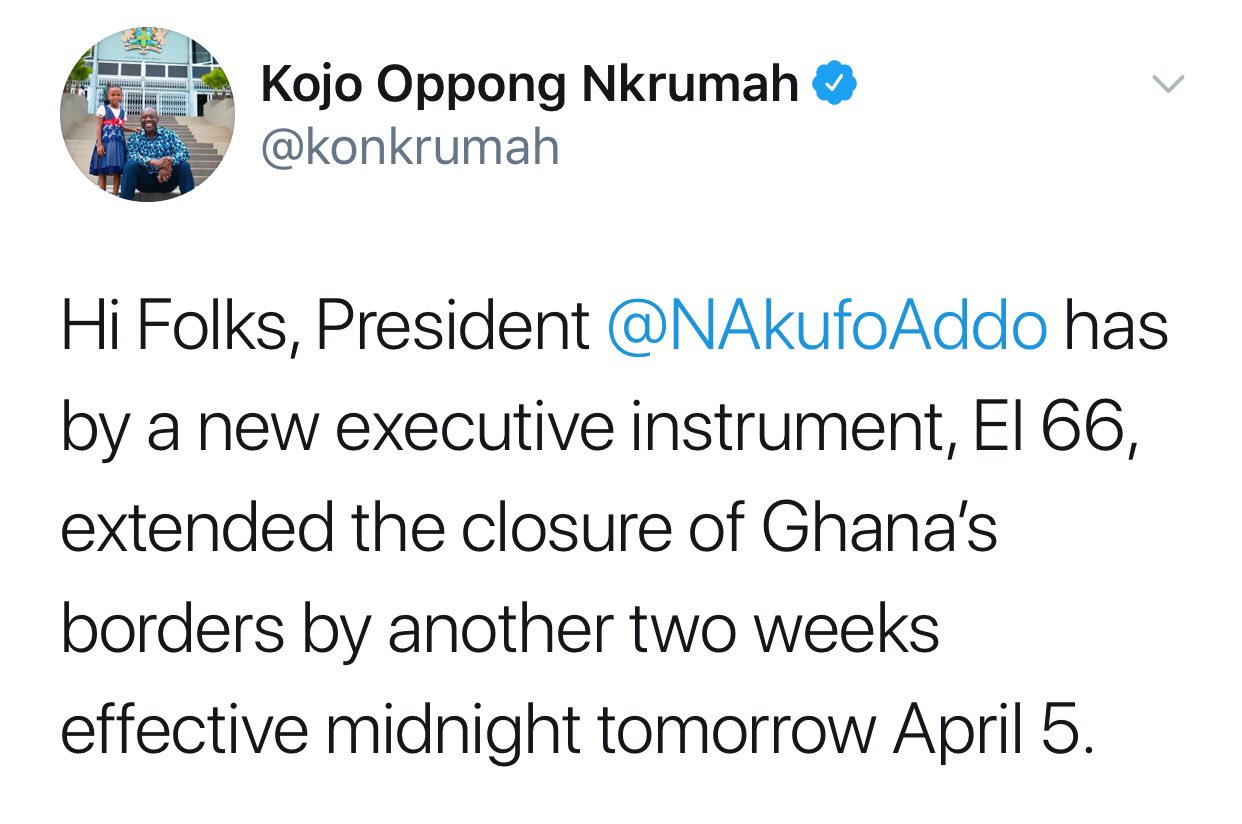Click the word "President" in the tweet
Image resolution: width=1242 pixels, height=824 pixels.
coord(454,327)
